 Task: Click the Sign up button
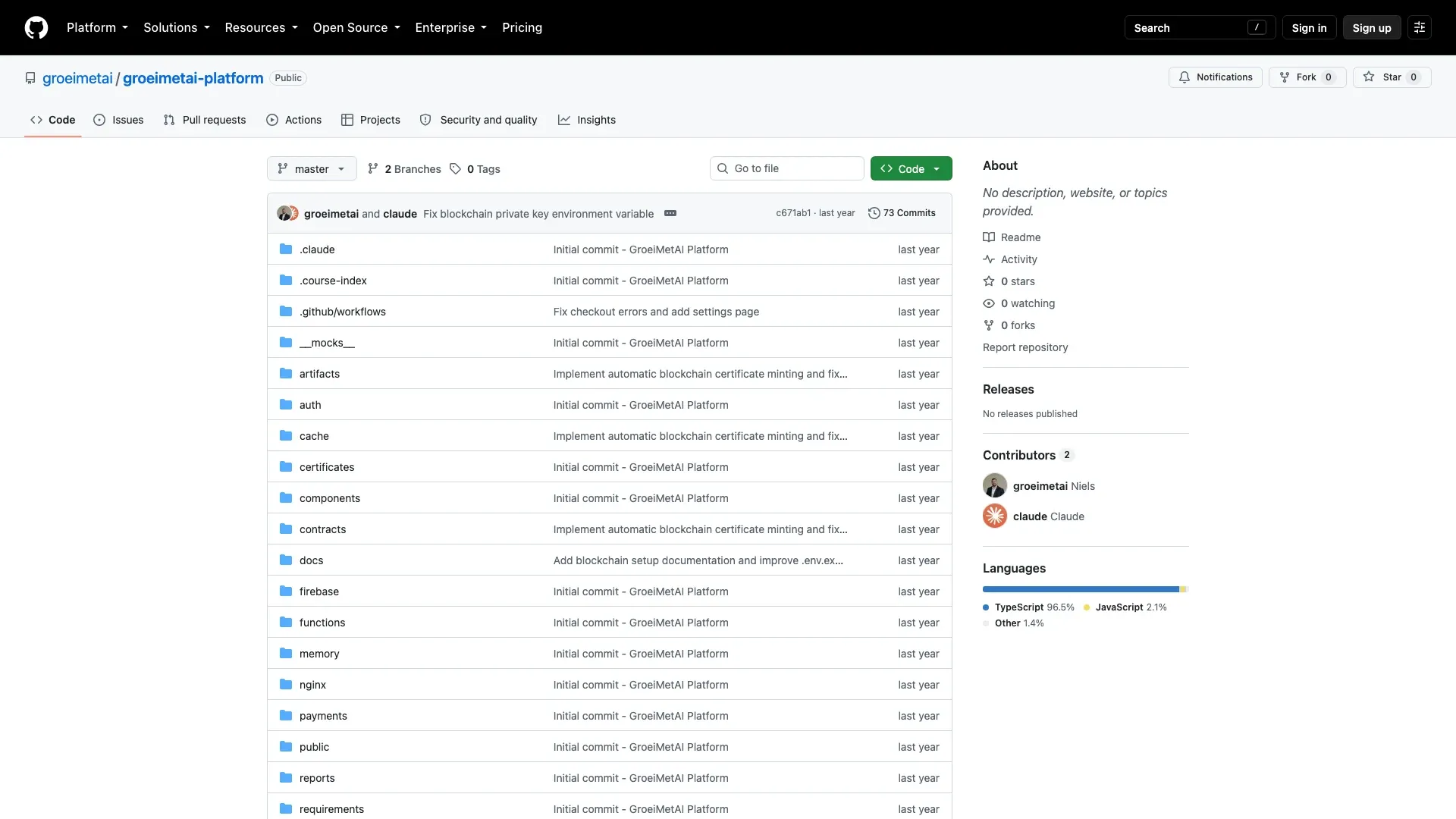pos(1372,27)
